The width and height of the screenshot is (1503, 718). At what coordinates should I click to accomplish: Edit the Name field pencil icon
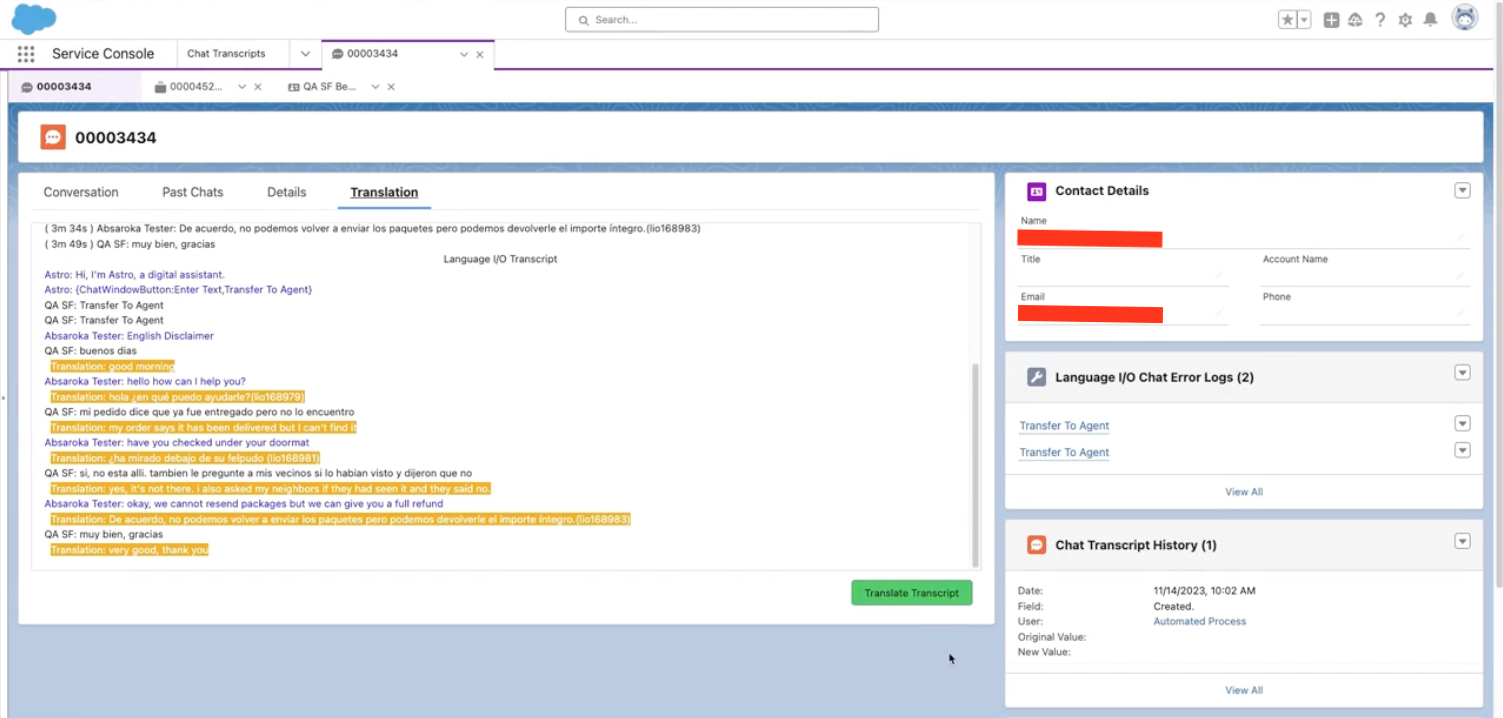1461,239
